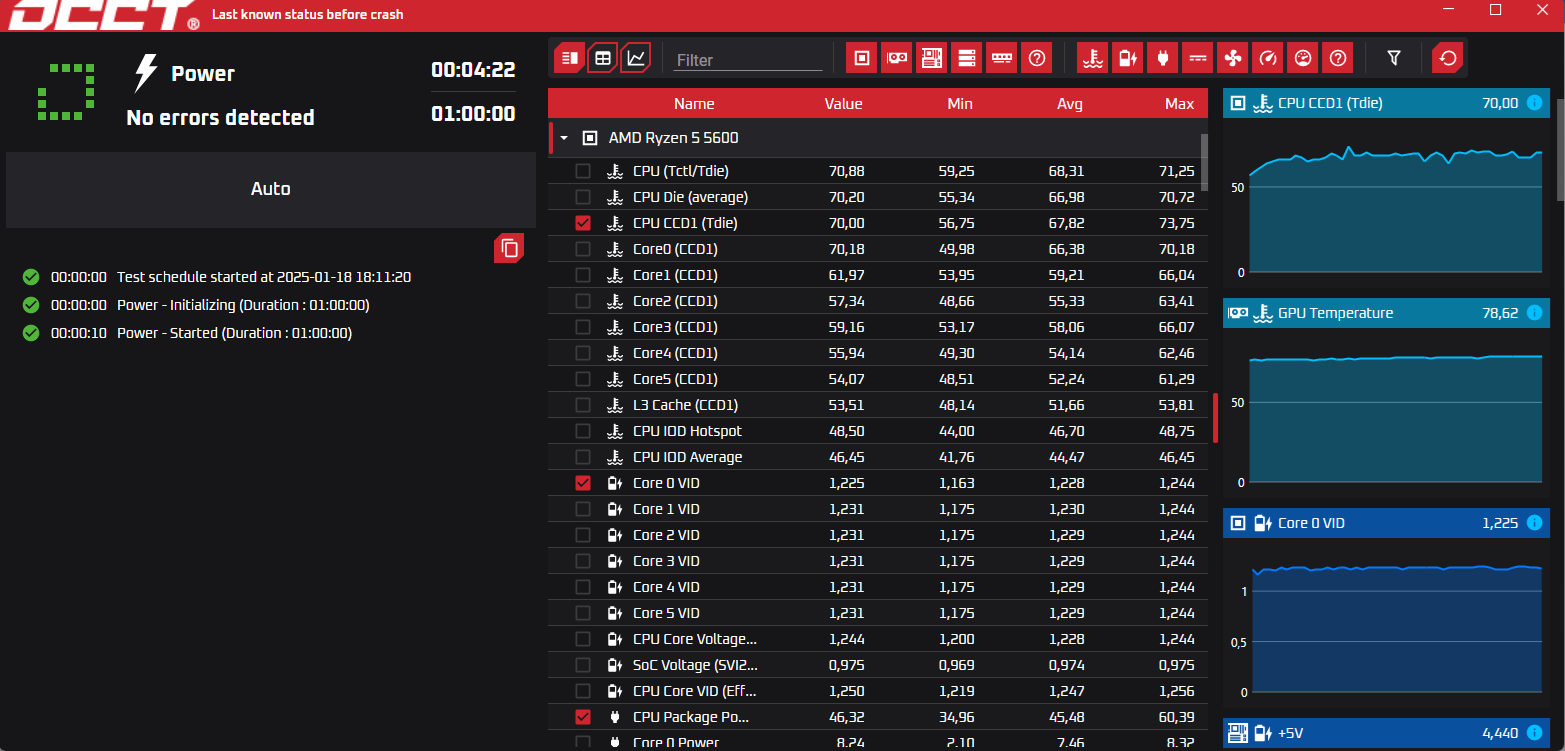Select the Core 2 VID row name
Screen dimensions: 1565x751
[x=666, y=535]
